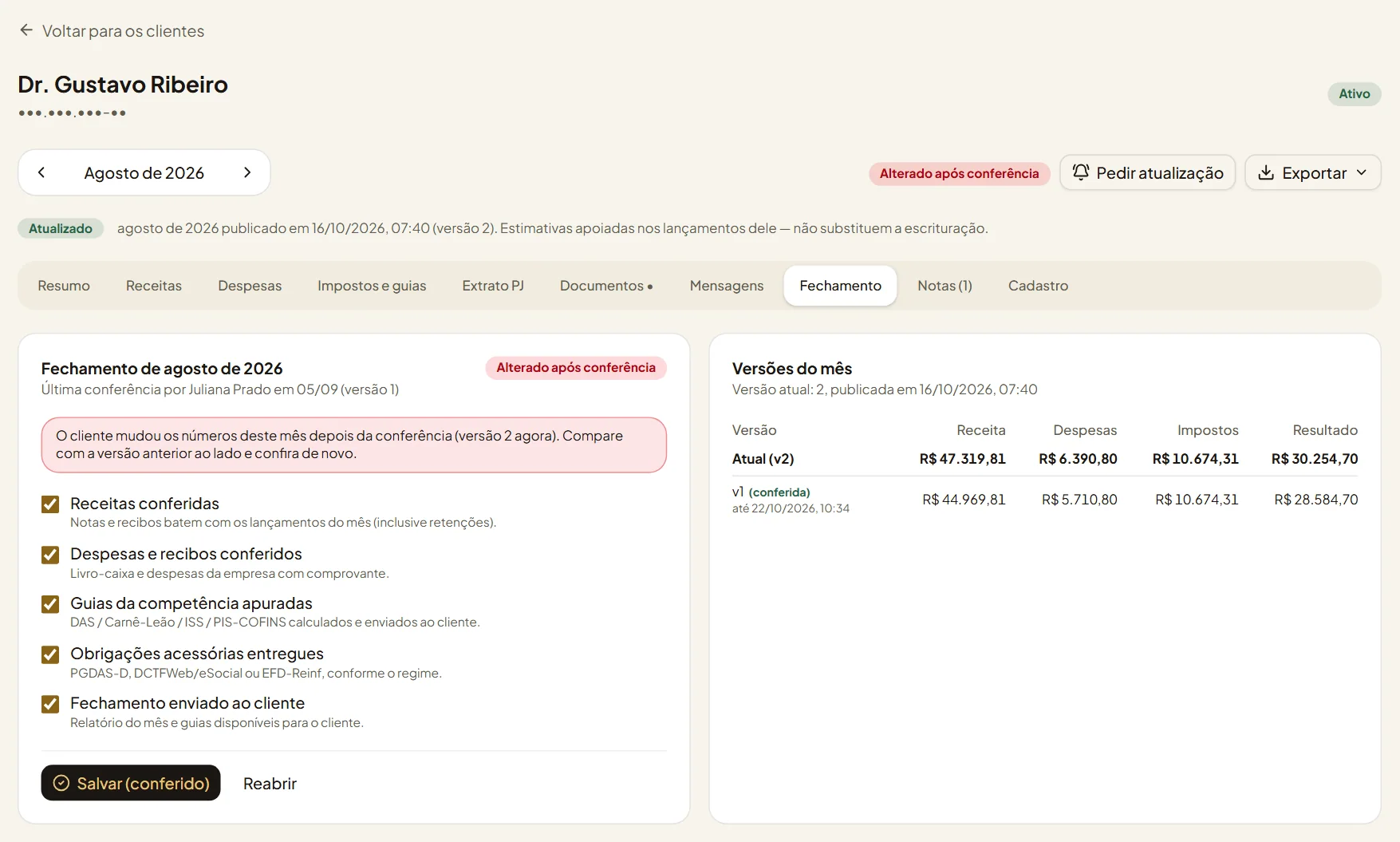Select the v1 (conferida) version row label

pyautogui.click(x=771, y=492)
